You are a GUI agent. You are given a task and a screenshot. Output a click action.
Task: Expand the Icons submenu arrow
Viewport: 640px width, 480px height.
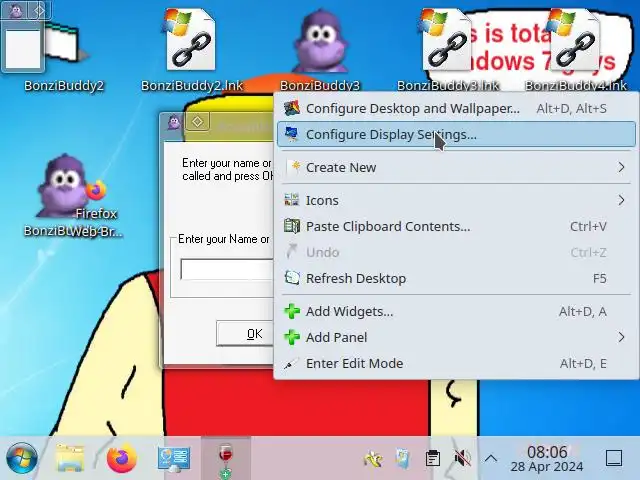tap(621, 200)
